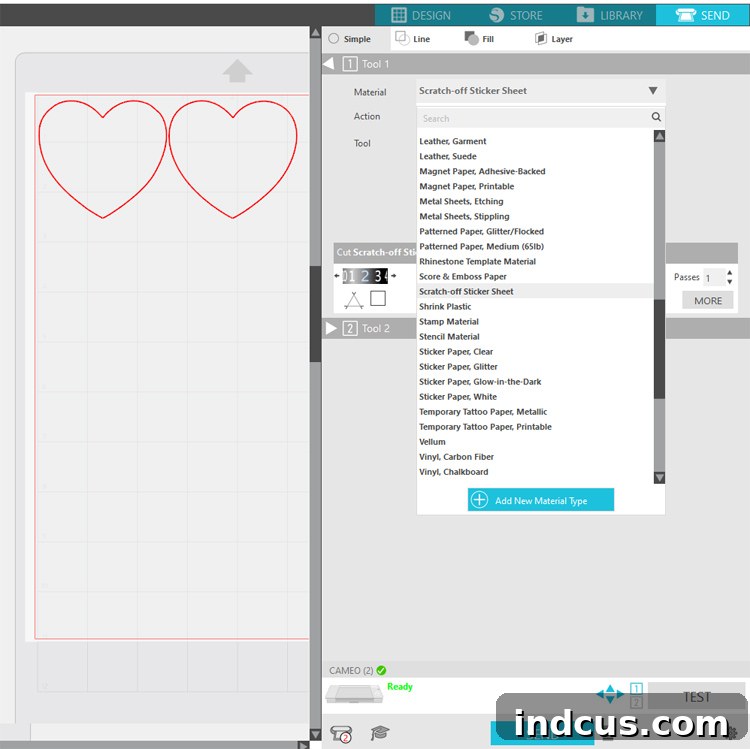Select tool carriage 1 indicator
Screen dimensions: 750x749
pos(636,688)
